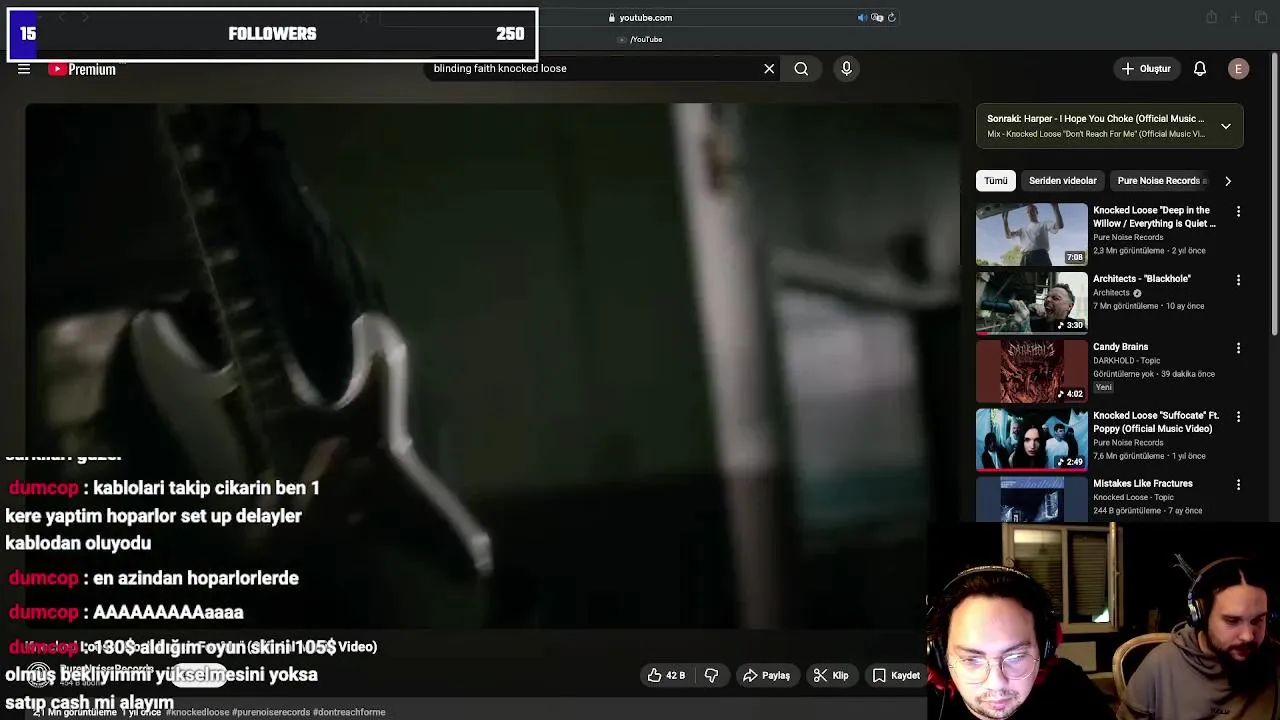1280x720 pixels.
Task: Select the Tümü filter chip
Action: (995, 181)
